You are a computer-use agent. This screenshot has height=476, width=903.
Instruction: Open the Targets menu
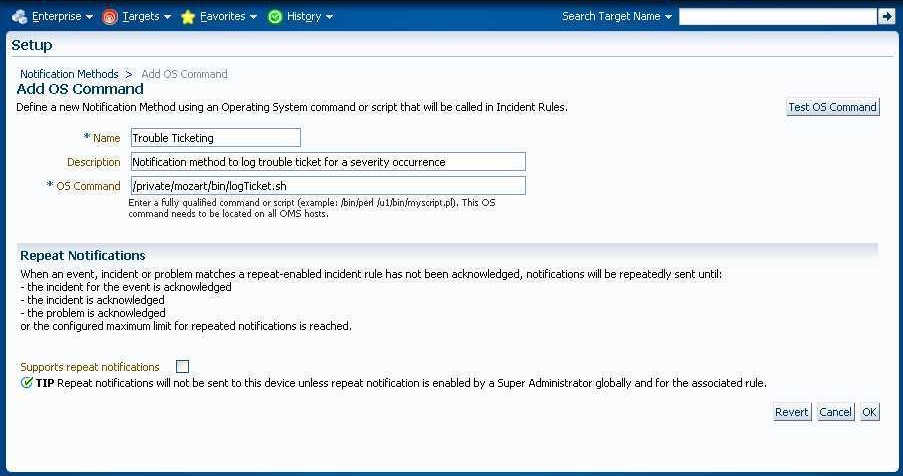(x=141, y=17)
